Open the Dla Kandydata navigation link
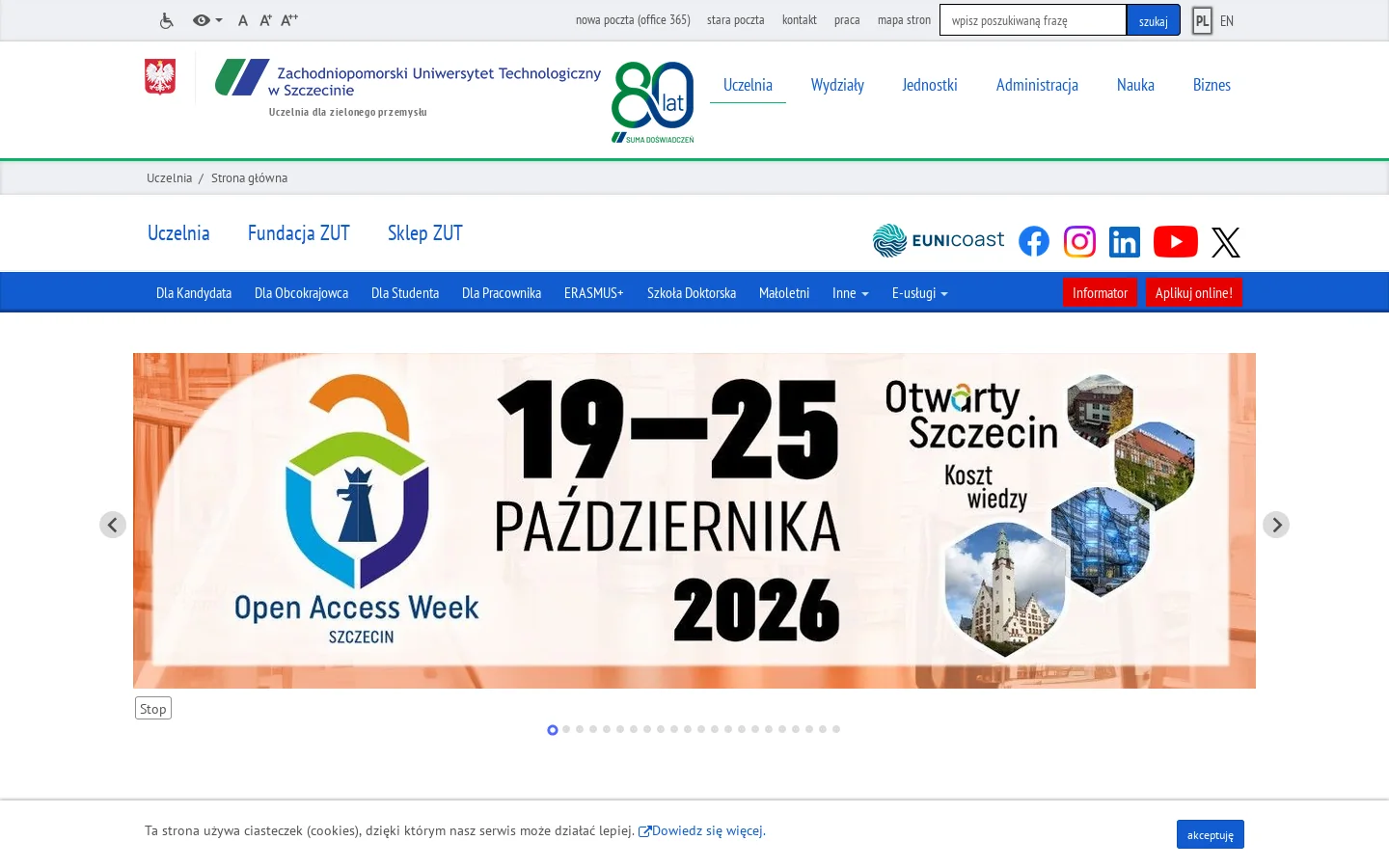Viewport: 1389px width, 868px height. coord(194,293)
